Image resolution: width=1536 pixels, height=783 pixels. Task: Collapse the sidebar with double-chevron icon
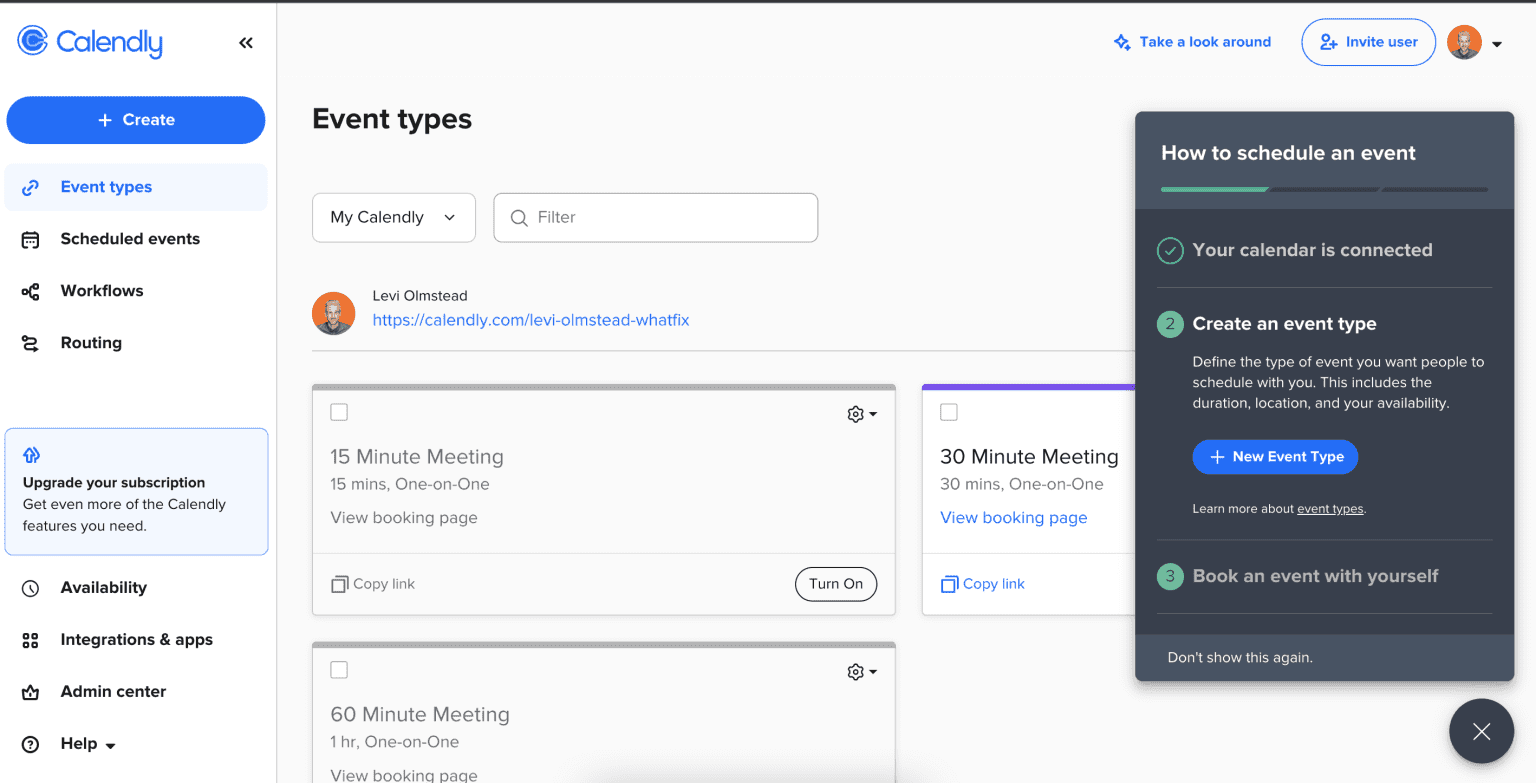coord(246,43)
